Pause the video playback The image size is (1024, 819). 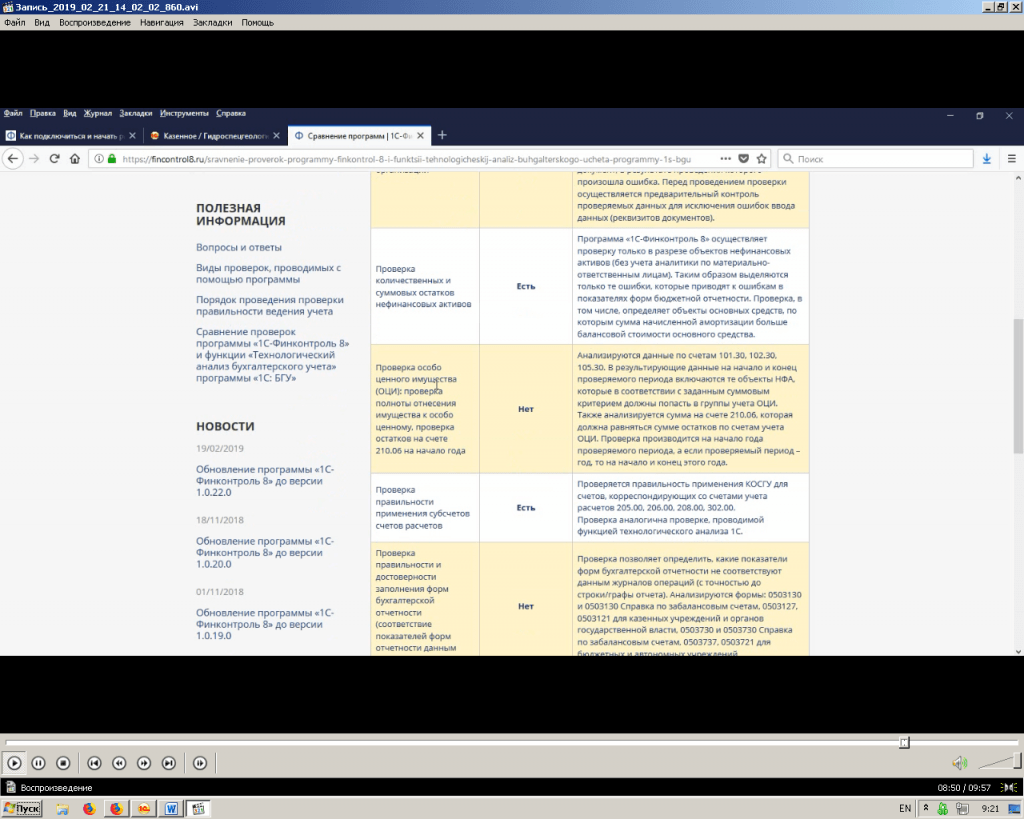[x=39, y=763]
